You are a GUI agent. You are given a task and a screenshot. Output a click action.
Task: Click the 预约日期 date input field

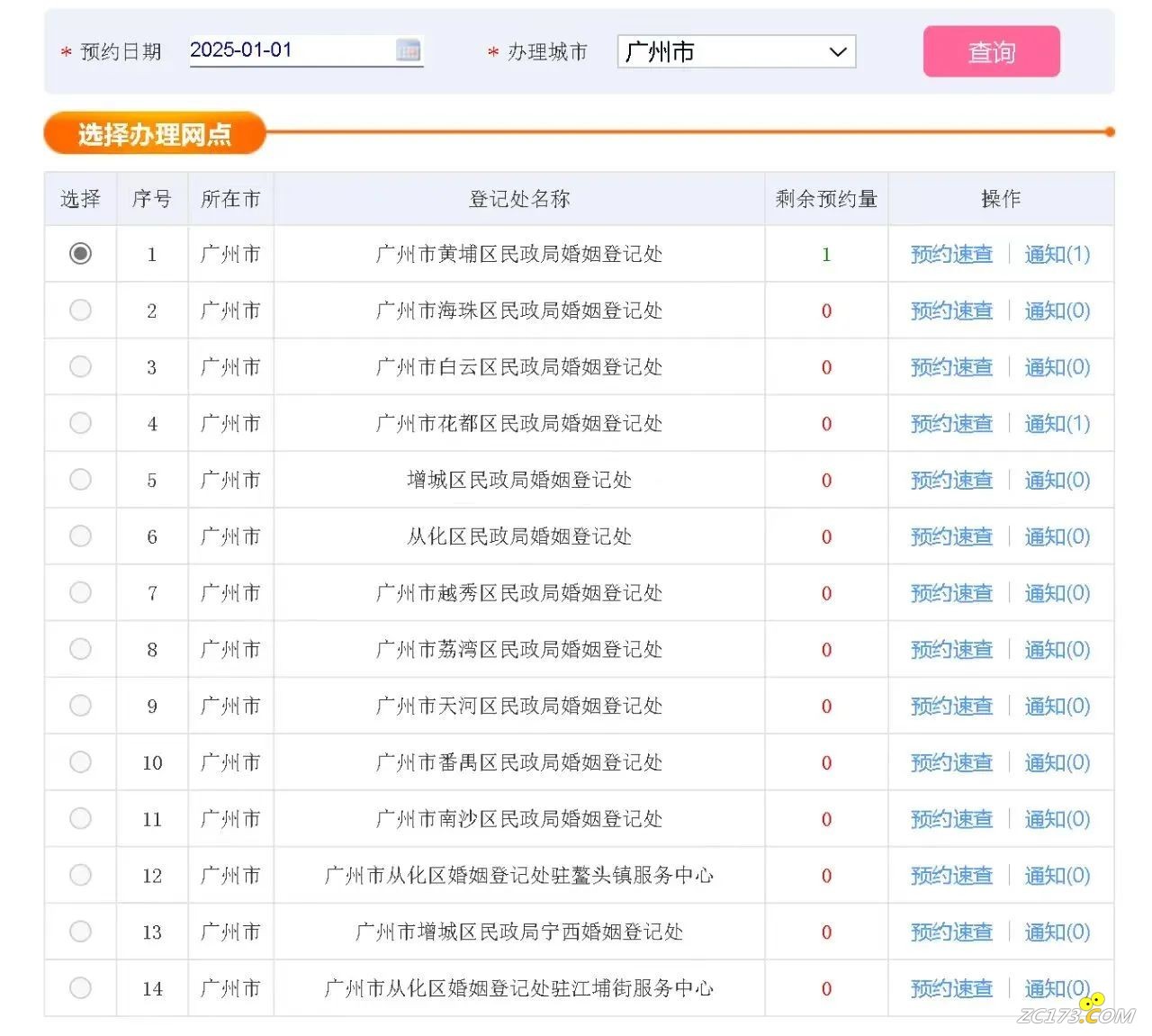point(306,50)
